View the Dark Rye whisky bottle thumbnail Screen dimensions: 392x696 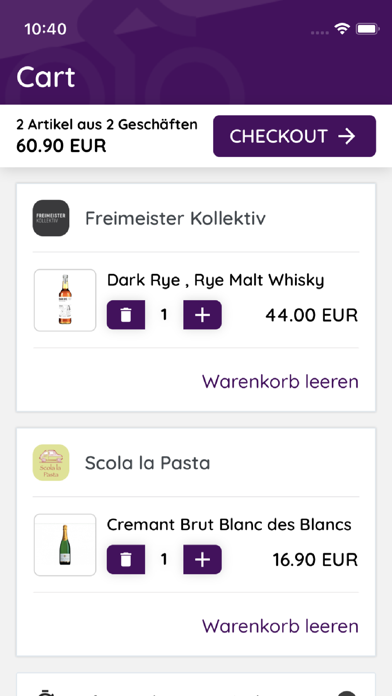pos(65,300)
